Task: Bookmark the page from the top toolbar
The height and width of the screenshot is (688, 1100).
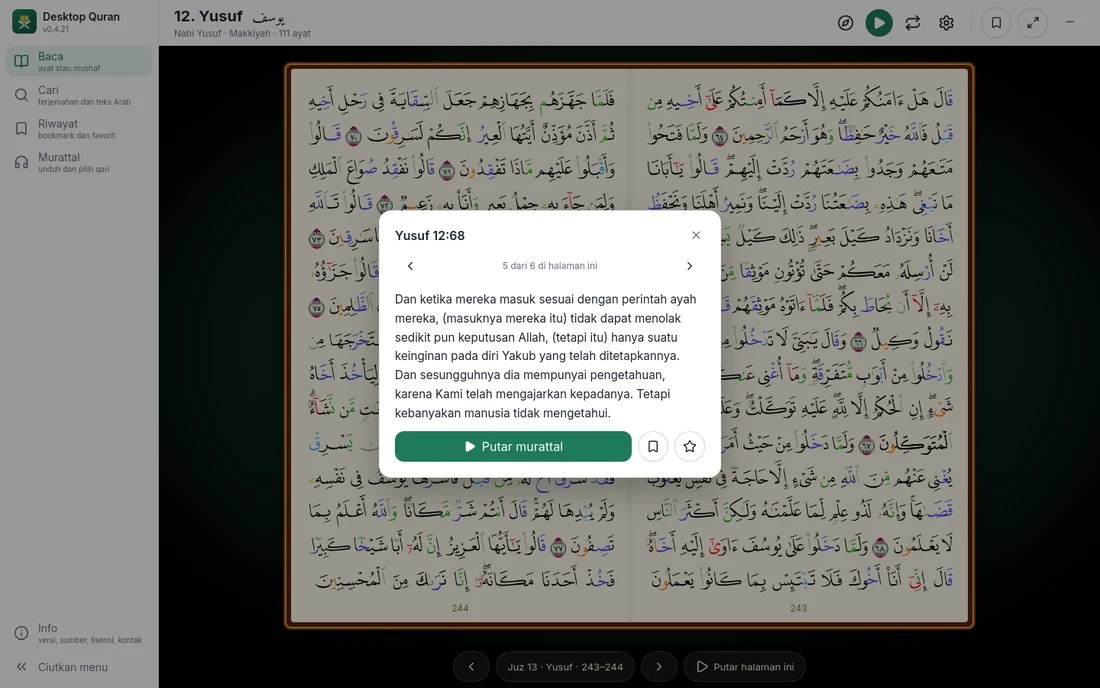Action: [996, 23]
